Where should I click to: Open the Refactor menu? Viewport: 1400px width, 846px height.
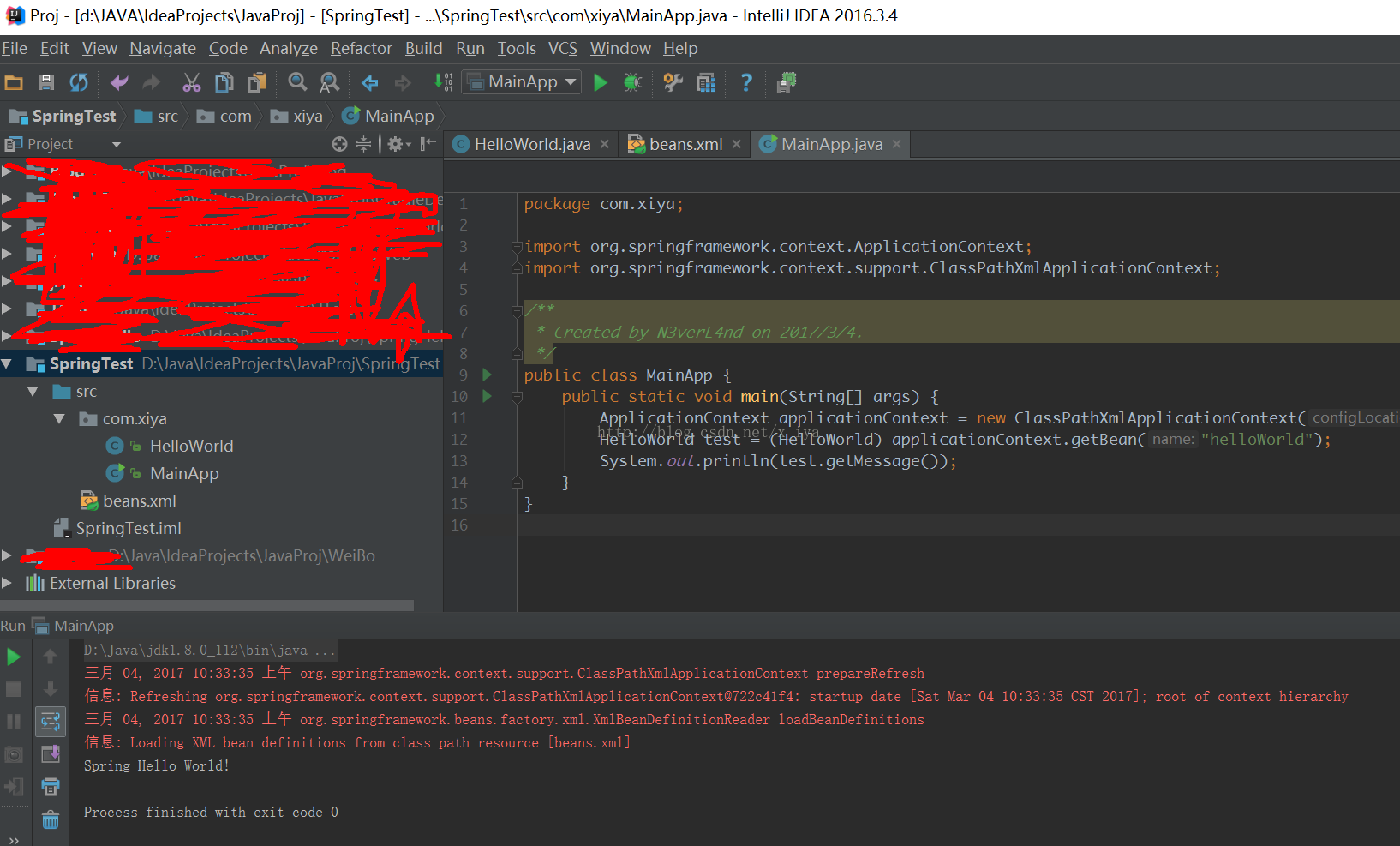[x=362, y=49]
